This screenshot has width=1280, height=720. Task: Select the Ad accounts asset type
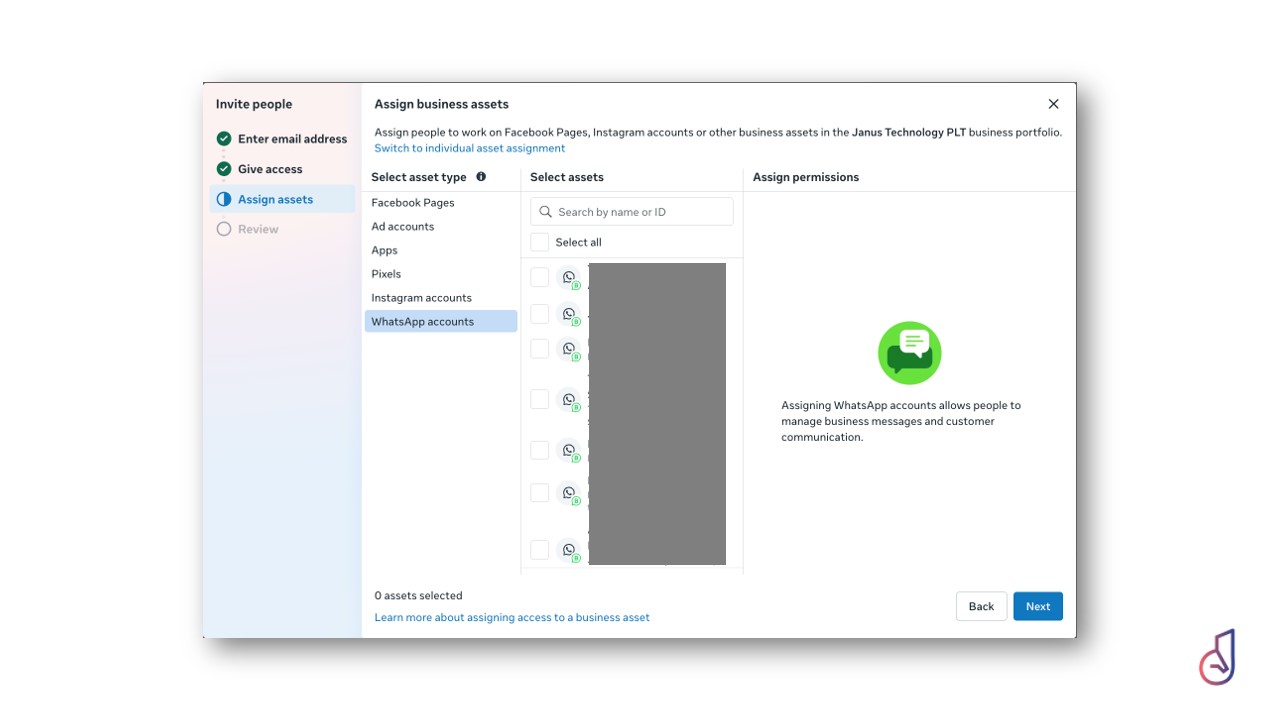tap(441, 227)
